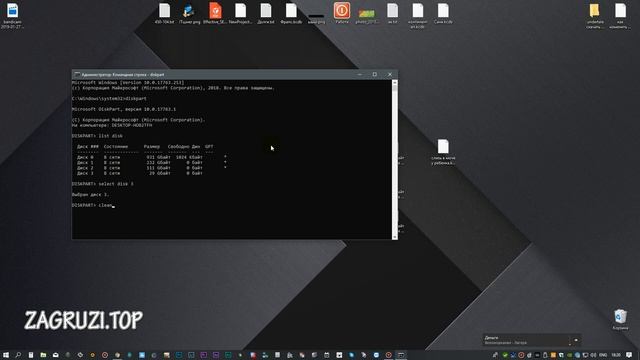Switch input language via ENG indicator
640x360 pixels.
[x=603, y=355]
